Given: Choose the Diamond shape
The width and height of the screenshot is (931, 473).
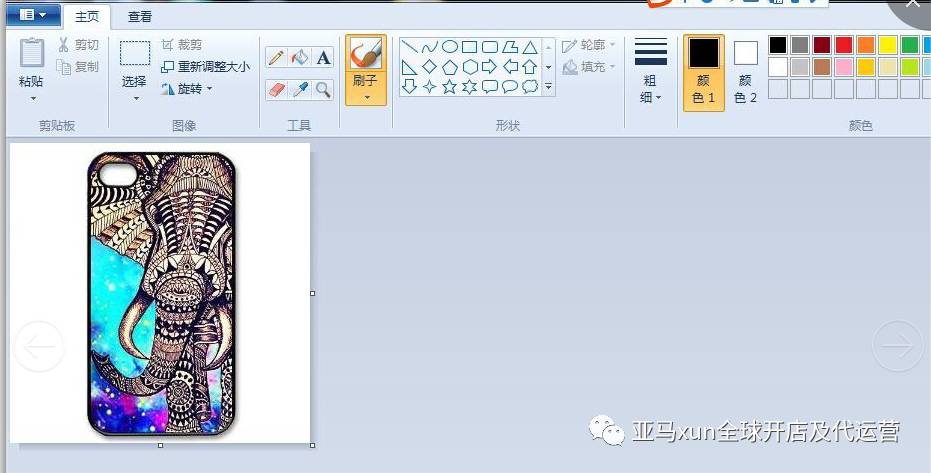Looking at the screenshot, I should tap(429, 67).
